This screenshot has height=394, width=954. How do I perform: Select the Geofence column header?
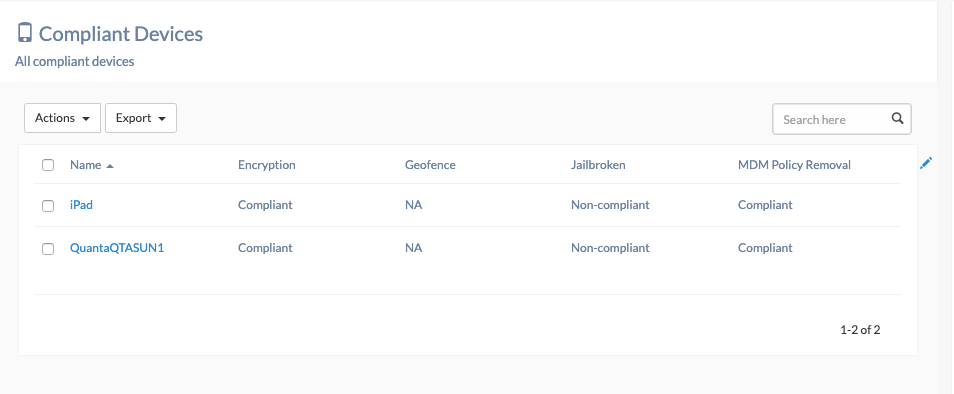point(430,165)
